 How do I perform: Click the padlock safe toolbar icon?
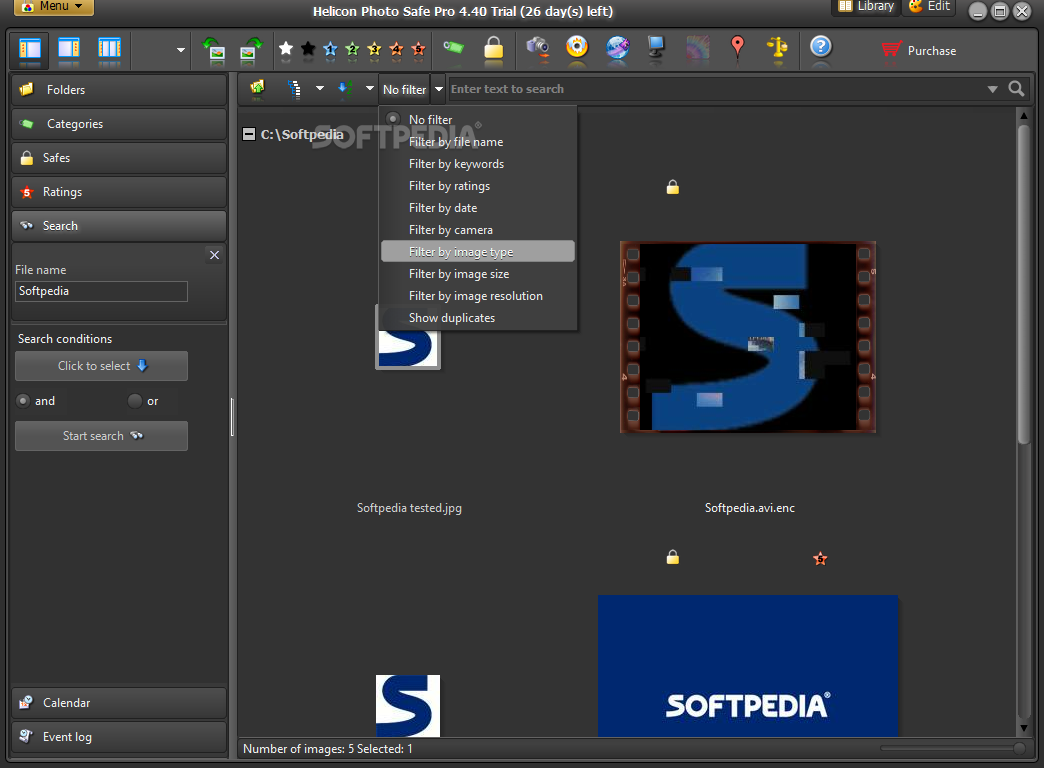tap(493, 49)
